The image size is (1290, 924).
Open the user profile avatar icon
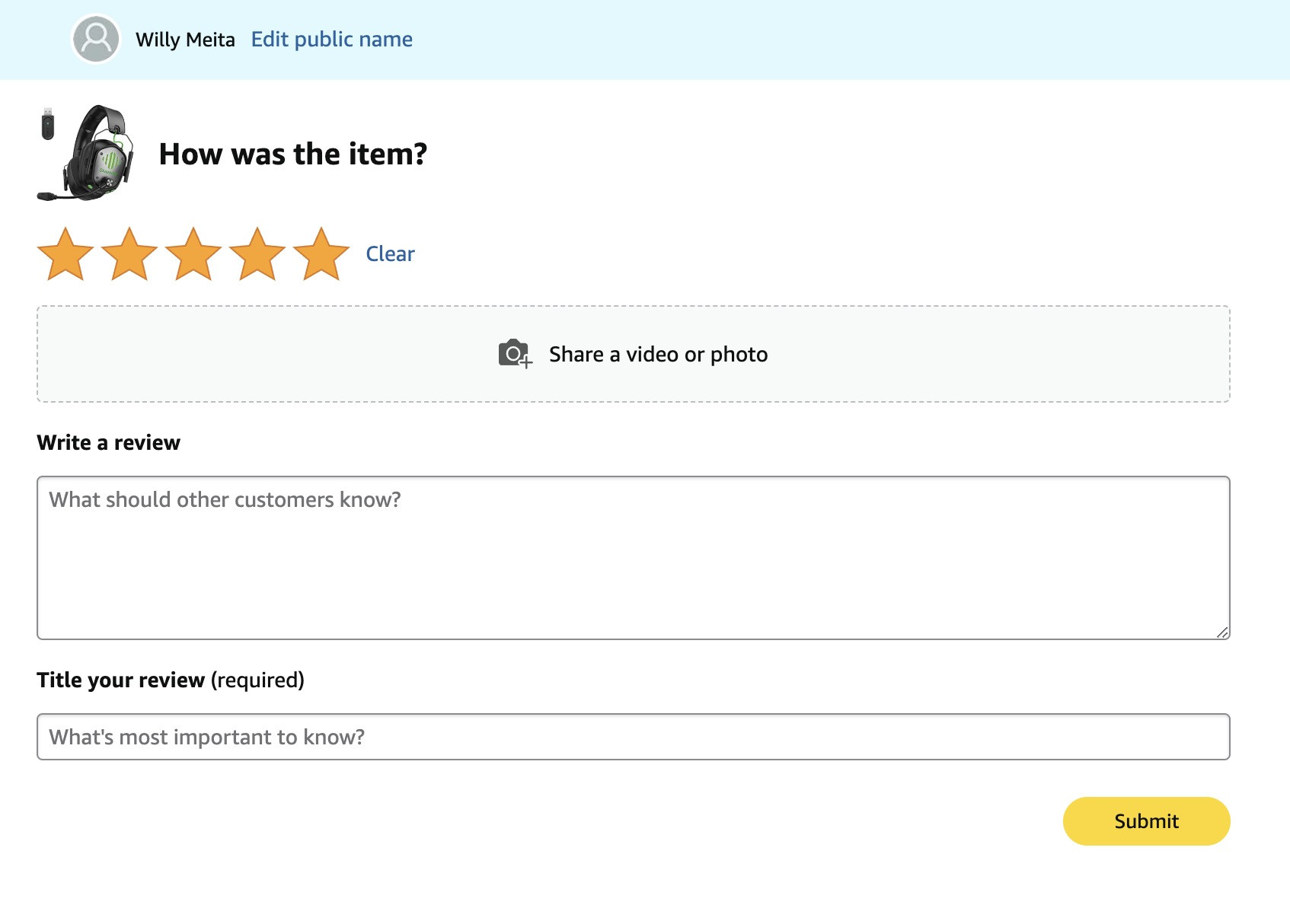(96, 39)
